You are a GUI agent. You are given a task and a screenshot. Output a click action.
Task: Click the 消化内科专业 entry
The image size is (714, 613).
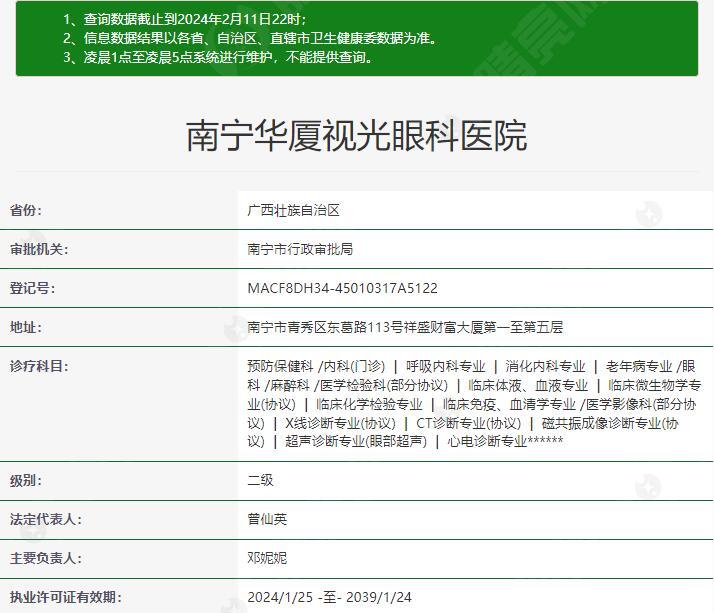pyautogui.click(x=545, y=366)
